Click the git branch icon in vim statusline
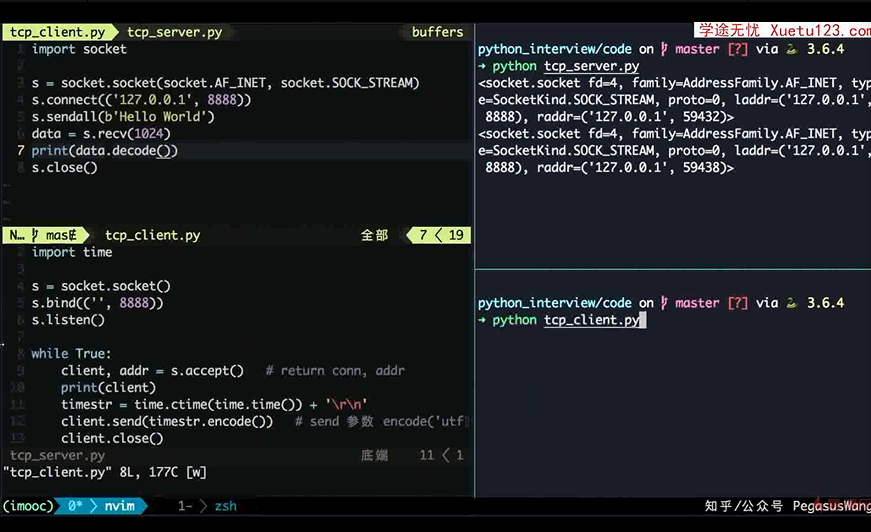871x532 pixels. point(35,235)
